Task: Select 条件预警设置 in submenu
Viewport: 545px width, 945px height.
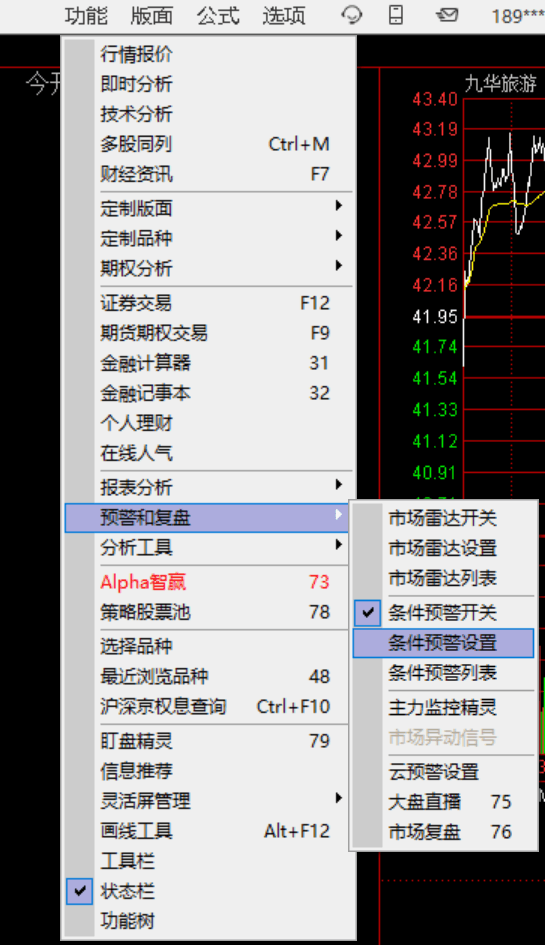Action: coord(443,643)
